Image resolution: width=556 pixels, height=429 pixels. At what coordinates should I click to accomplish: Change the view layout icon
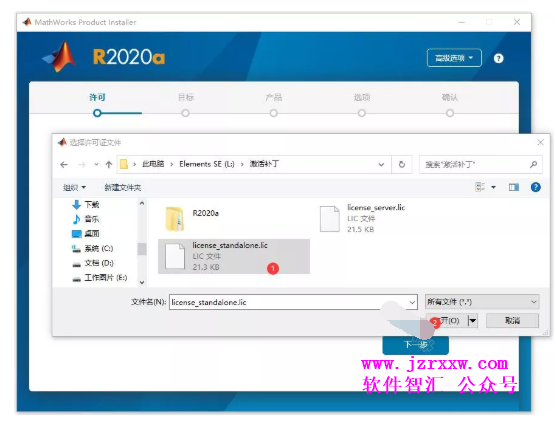tap(480, 187)
